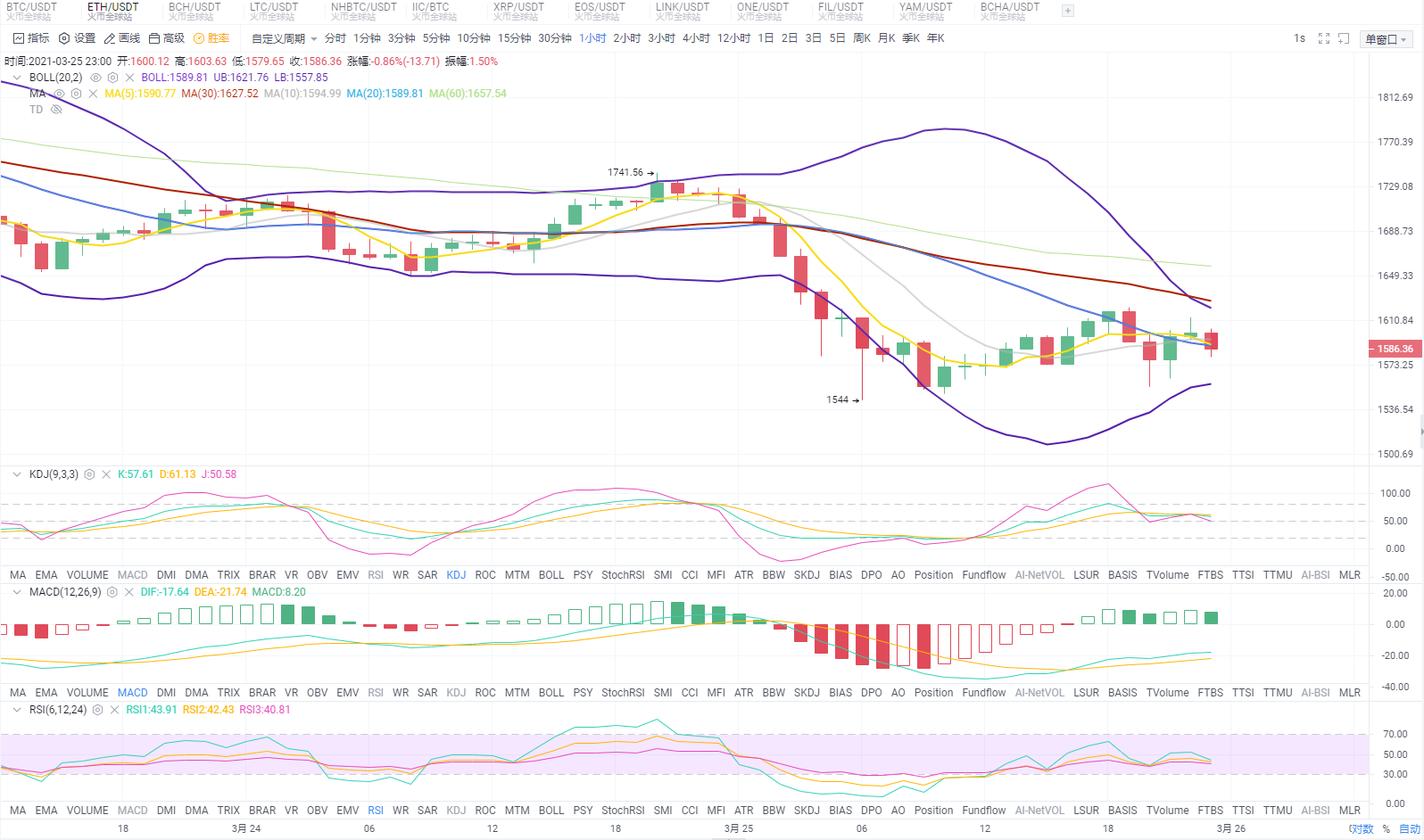Click the add-window icon beside fullscreen
The image size is (1424, 840).
coord(1344,38)
